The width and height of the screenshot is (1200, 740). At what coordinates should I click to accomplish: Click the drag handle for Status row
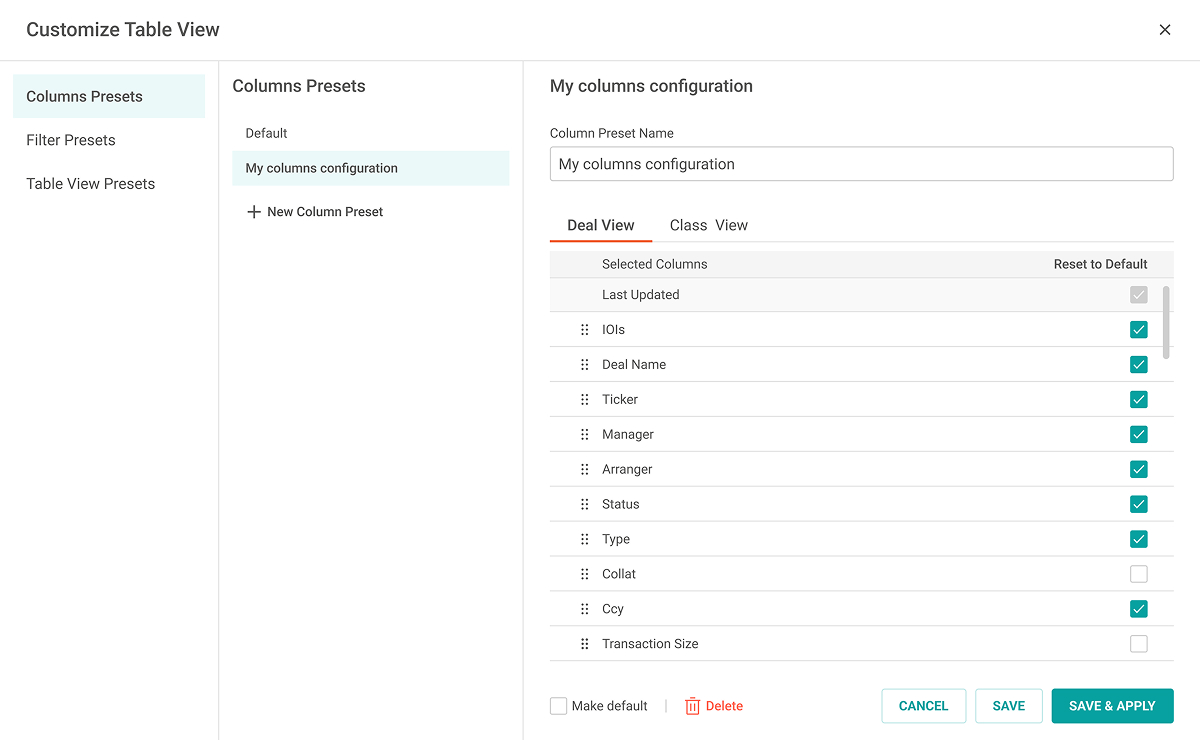tap(585, 505)
